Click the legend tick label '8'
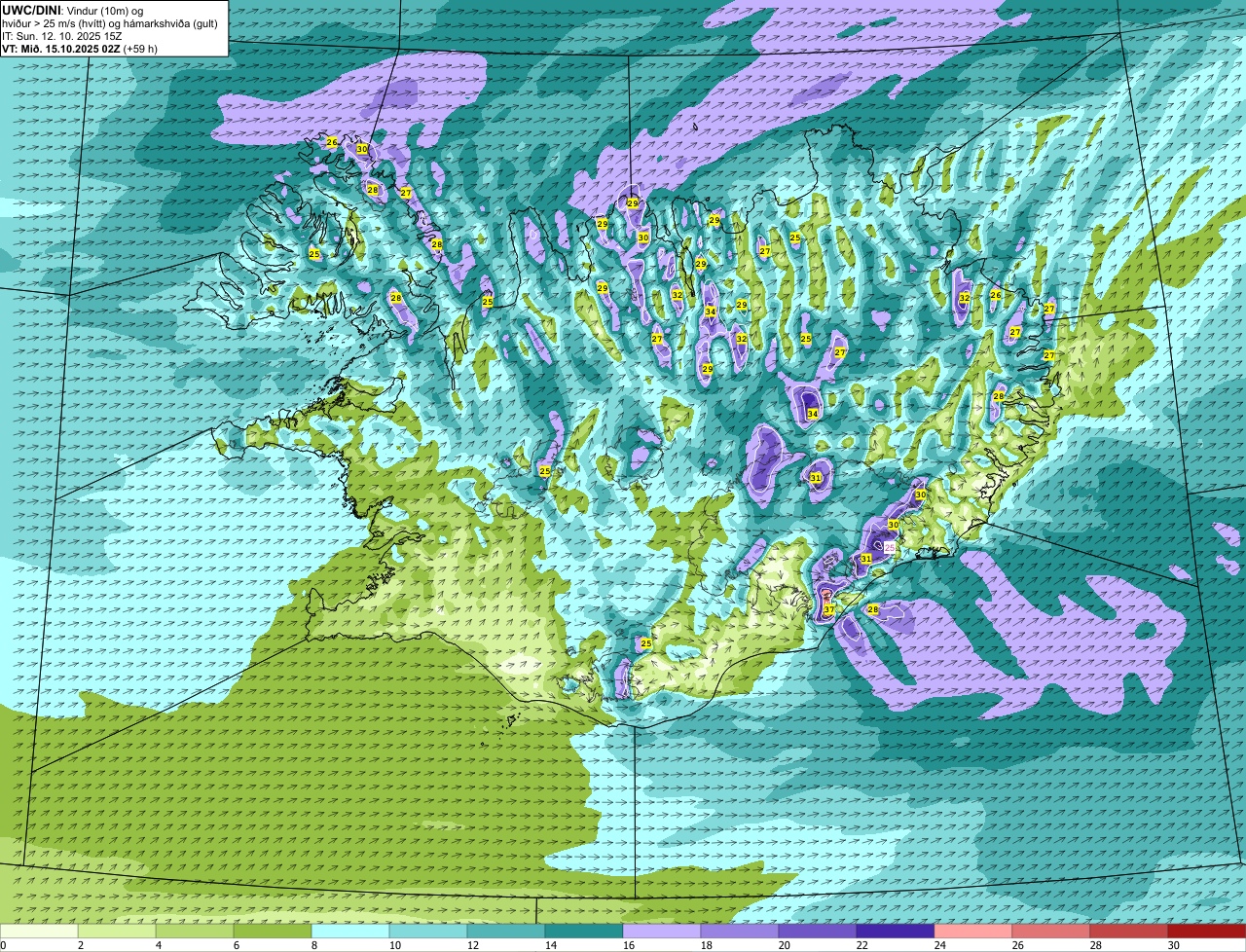The height and width of the screenshot is (952, 1246). tap(313, 945)
